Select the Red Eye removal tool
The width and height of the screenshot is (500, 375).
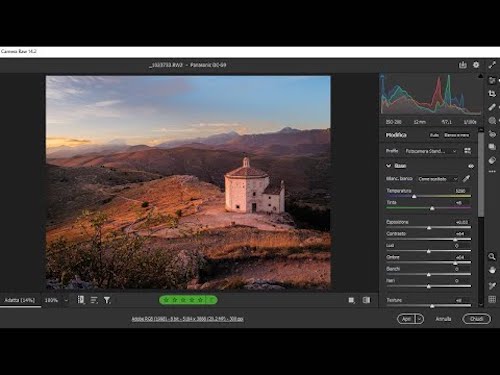tap(492, 134)
